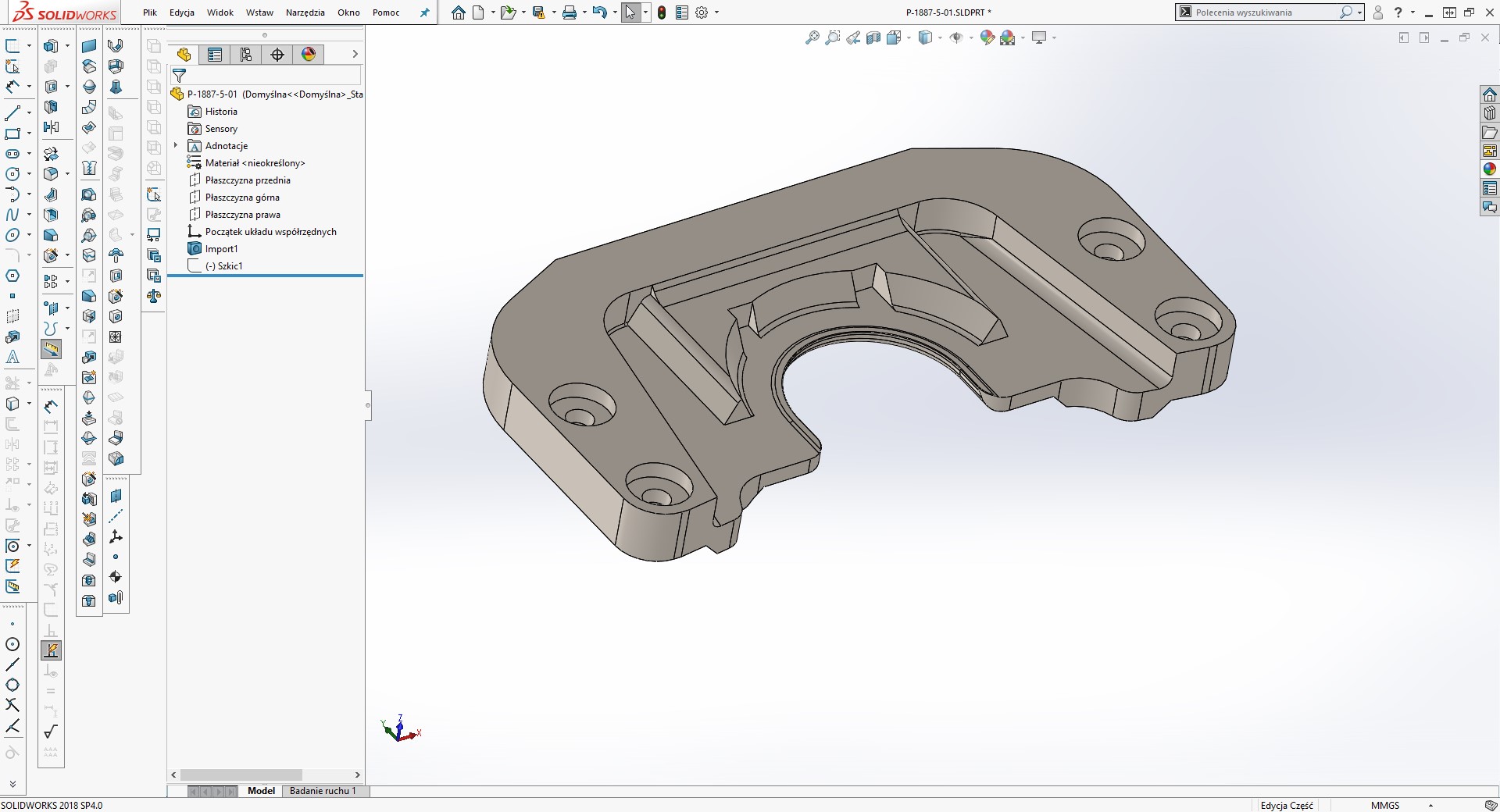Click the Undo arrow icon

point(599,12)
